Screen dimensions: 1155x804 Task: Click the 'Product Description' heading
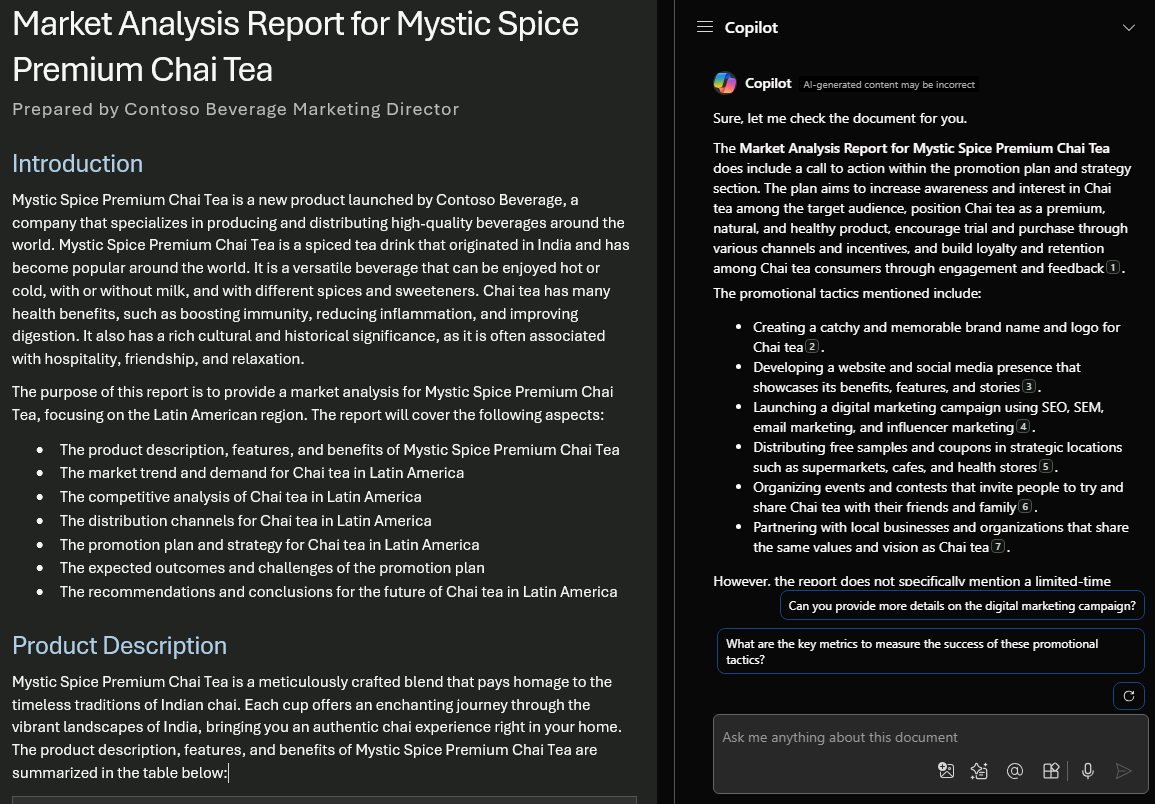(x=119, y=645)
